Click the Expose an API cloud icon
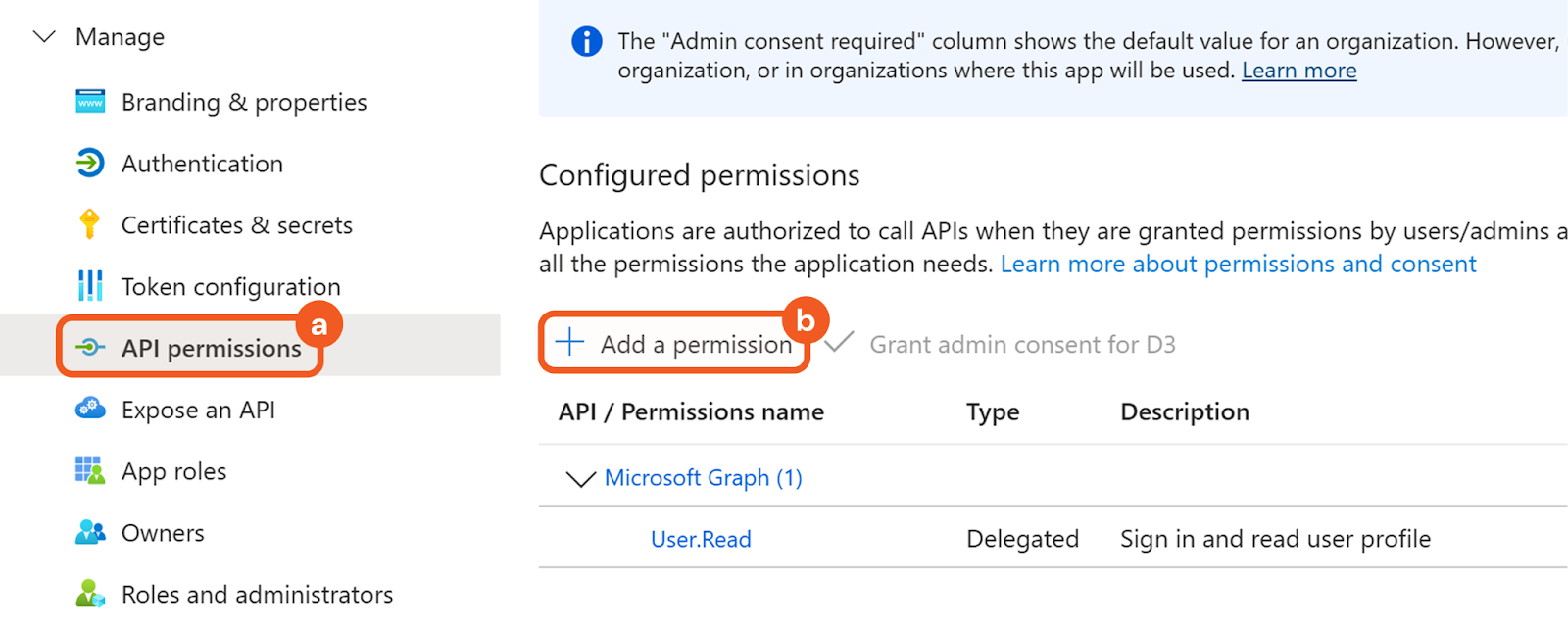The width and height of the screenshot is (1568, 628). click(x=90, y=409)
